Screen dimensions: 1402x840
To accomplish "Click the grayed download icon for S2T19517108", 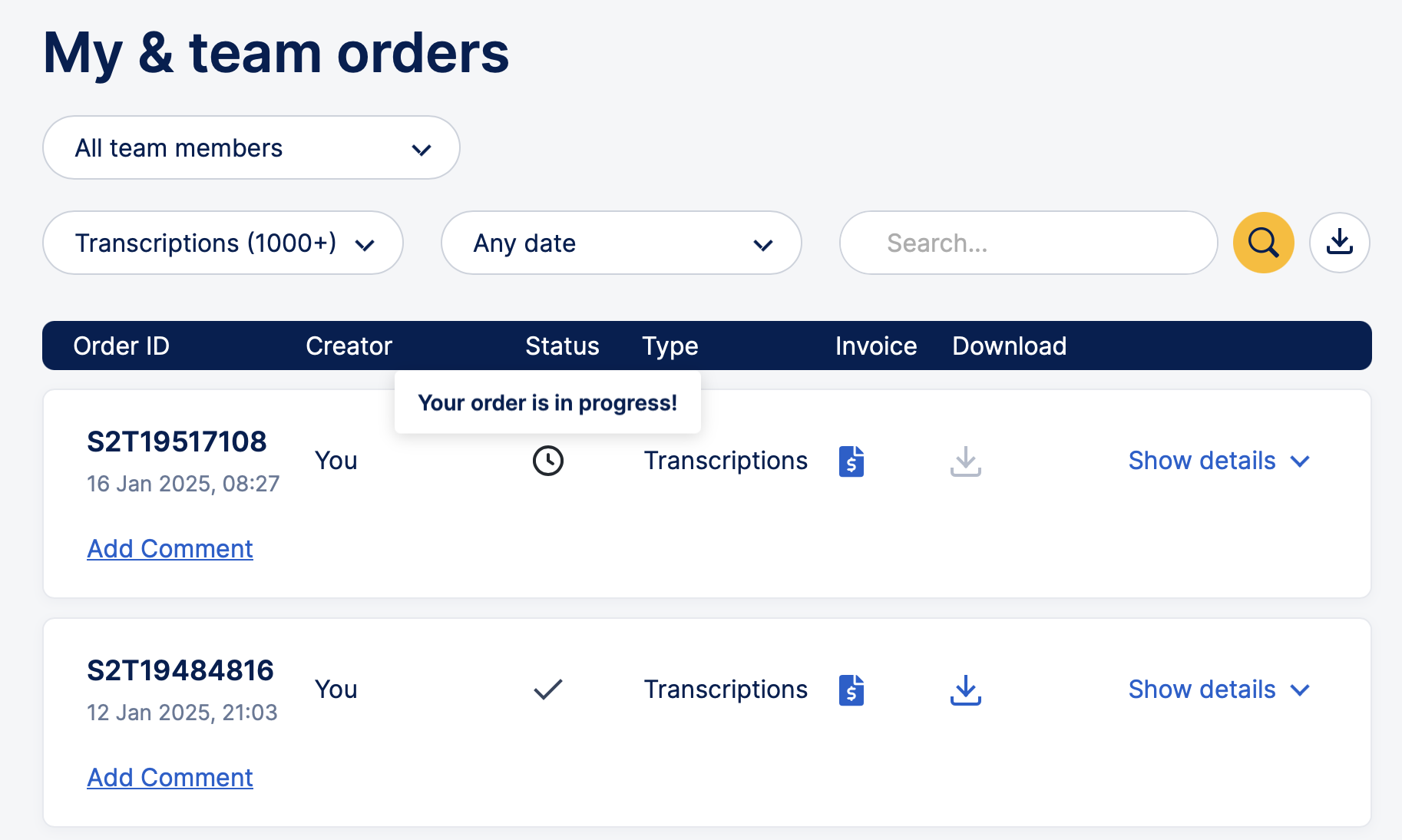I will (x=965, y=461).
